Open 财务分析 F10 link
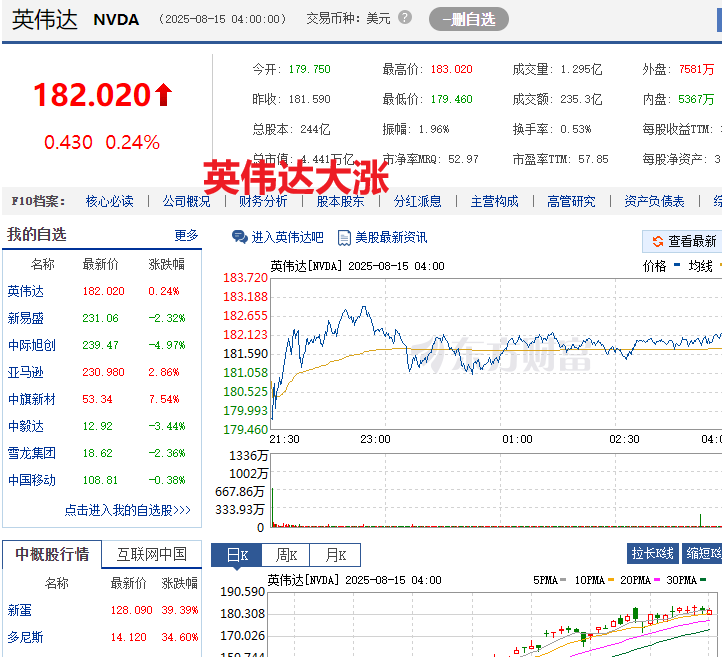This screenshot has width=722, height=657. point(263,201)
